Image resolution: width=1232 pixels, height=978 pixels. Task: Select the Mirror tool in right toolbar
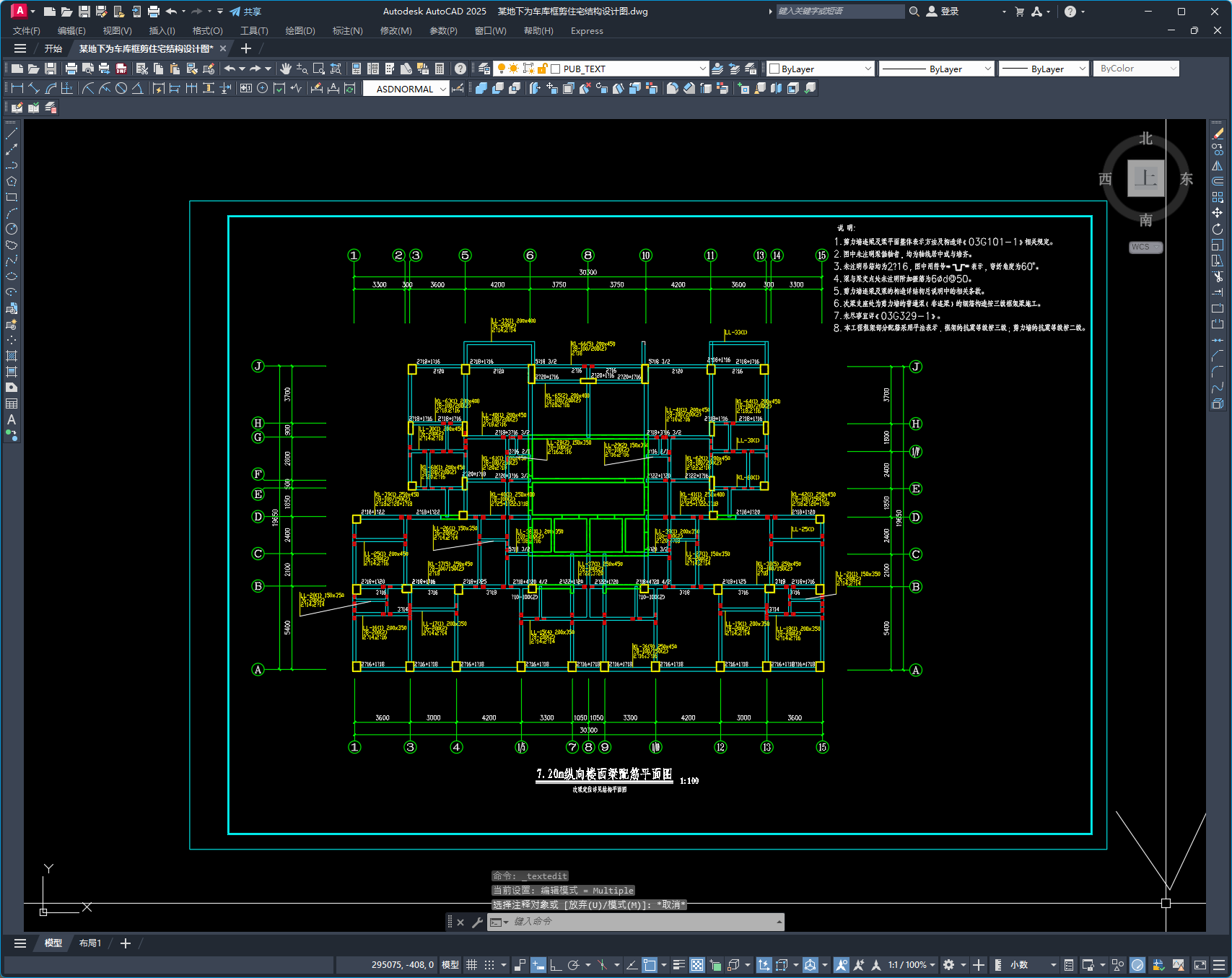[1218, 165]
